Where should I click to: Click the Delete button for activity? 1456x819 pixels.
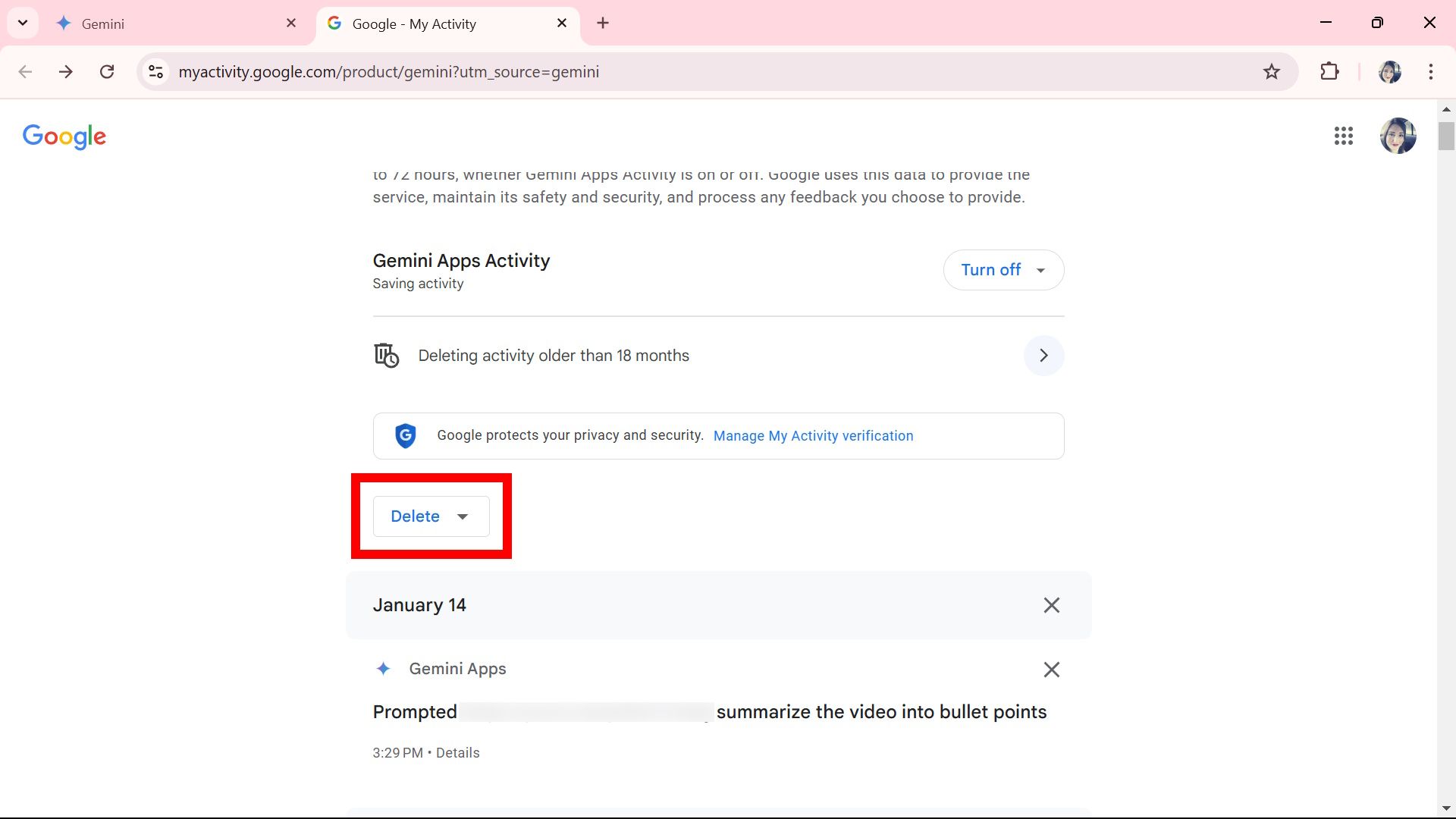431,516
